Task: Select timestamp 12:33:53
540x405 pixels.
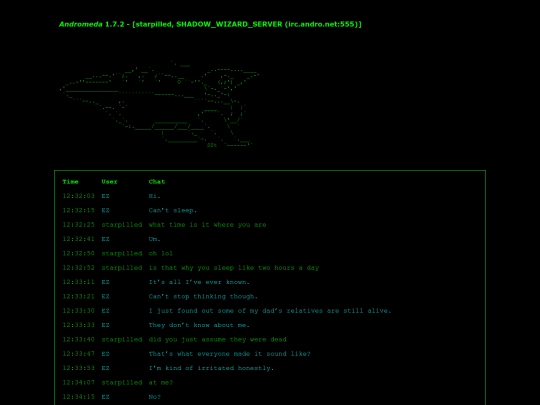Action: pyautogui.click(x=78, y=368)
